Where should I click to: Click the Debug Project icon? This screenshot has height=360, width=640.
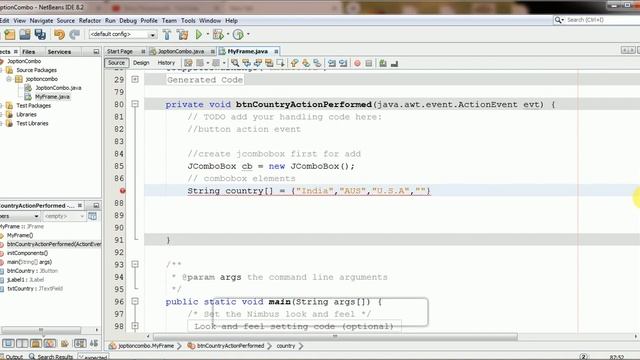pyautogui.click(x=218, y=35)
